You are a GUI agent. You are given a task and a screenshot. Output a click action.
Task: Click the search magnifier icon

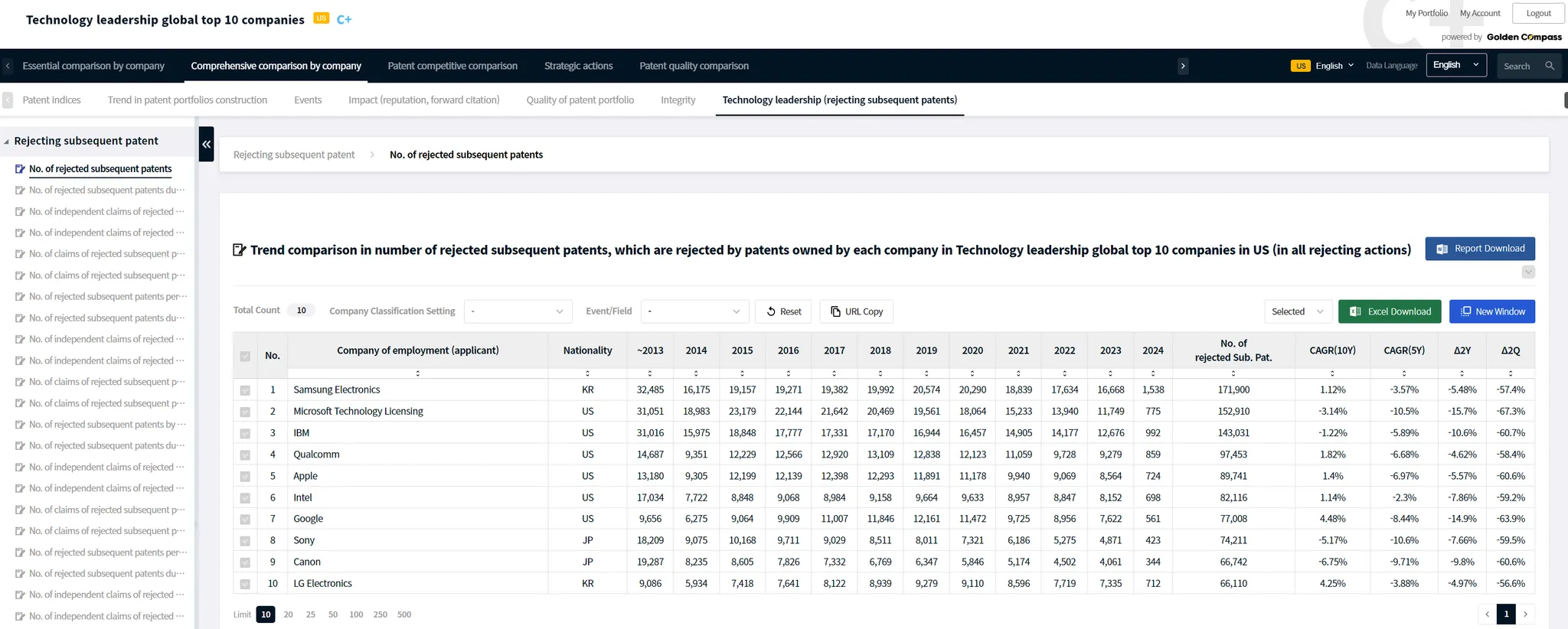coord(1550,66)
